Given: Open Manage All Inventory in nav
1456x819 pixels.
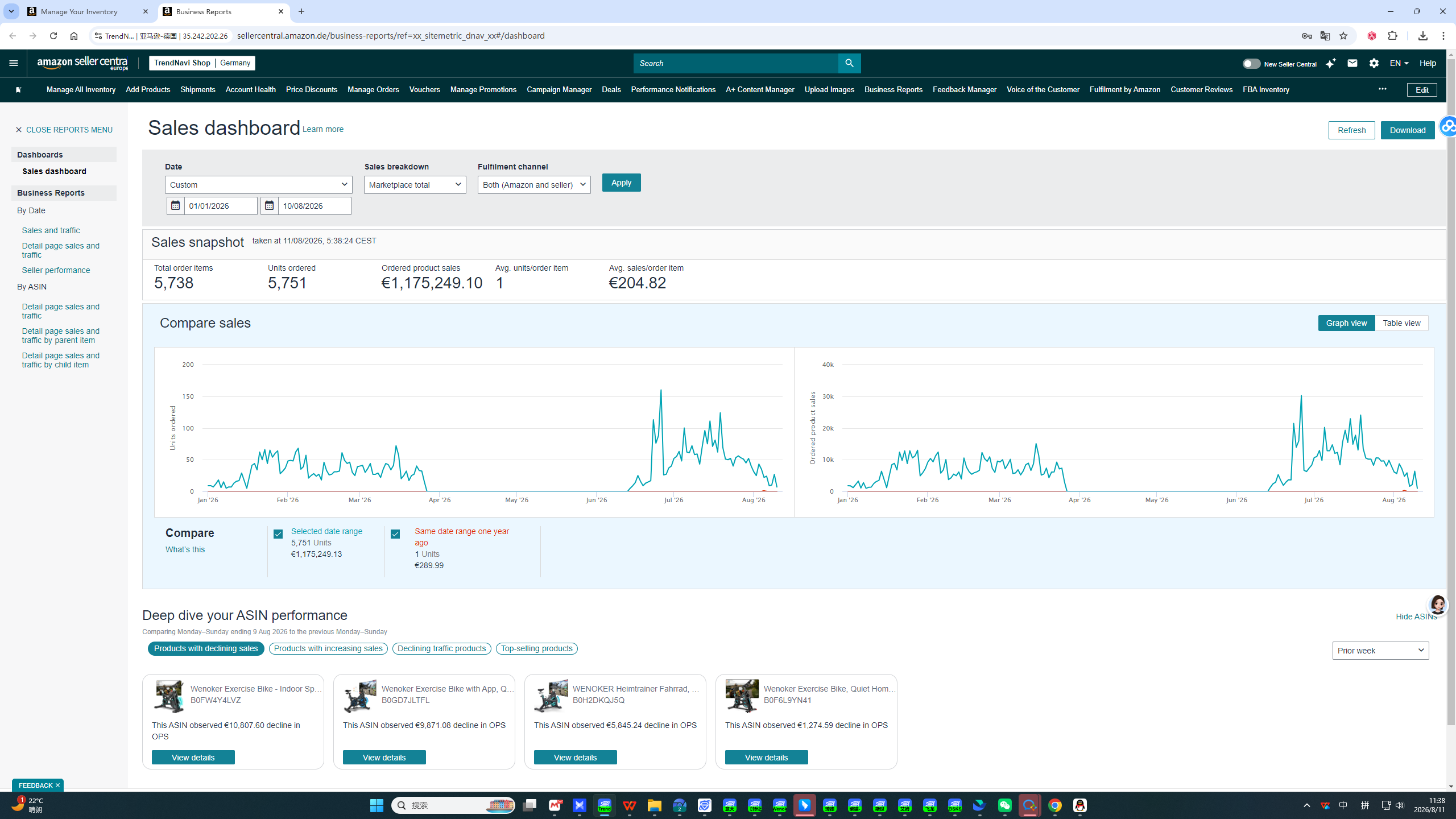Looking at the screenshot, I should [x=81, y=90].
